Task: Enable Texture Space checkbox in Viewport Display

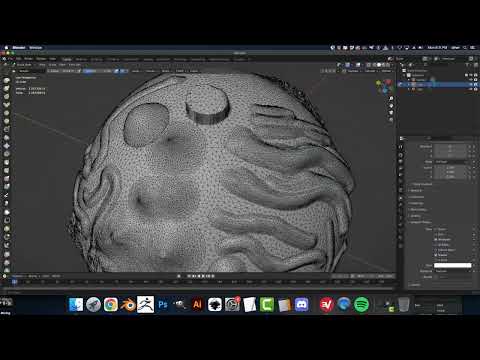Action: (x=435, y=250)
